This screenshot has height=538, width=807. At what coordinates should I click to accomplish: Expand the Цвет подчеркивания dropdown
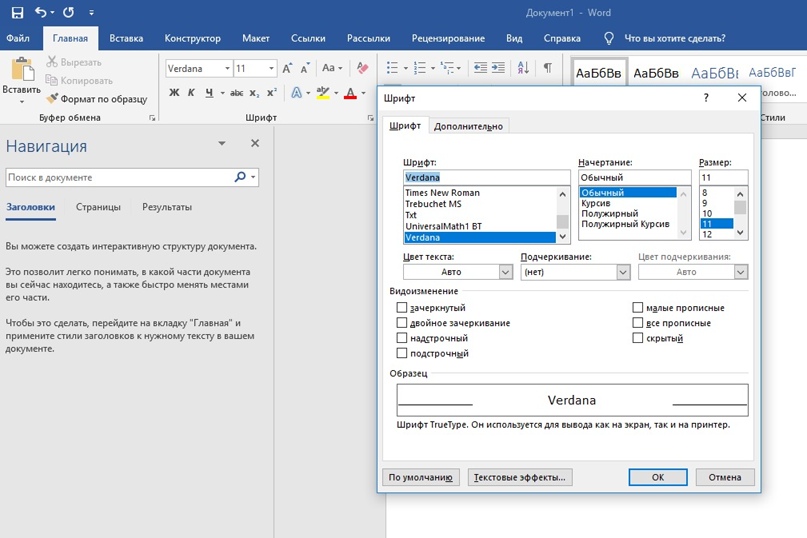[x=741, y=272]
